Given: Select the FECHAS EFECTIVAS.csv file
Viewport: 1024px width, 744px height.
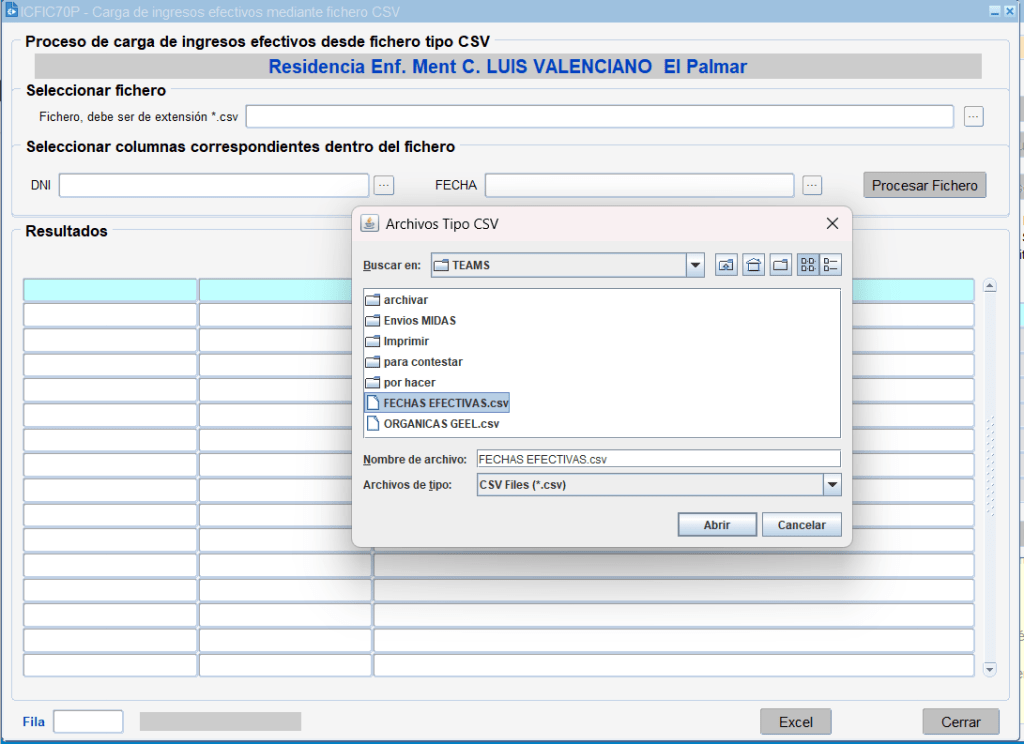Looking at the screenshot, I should pos(445,403).
